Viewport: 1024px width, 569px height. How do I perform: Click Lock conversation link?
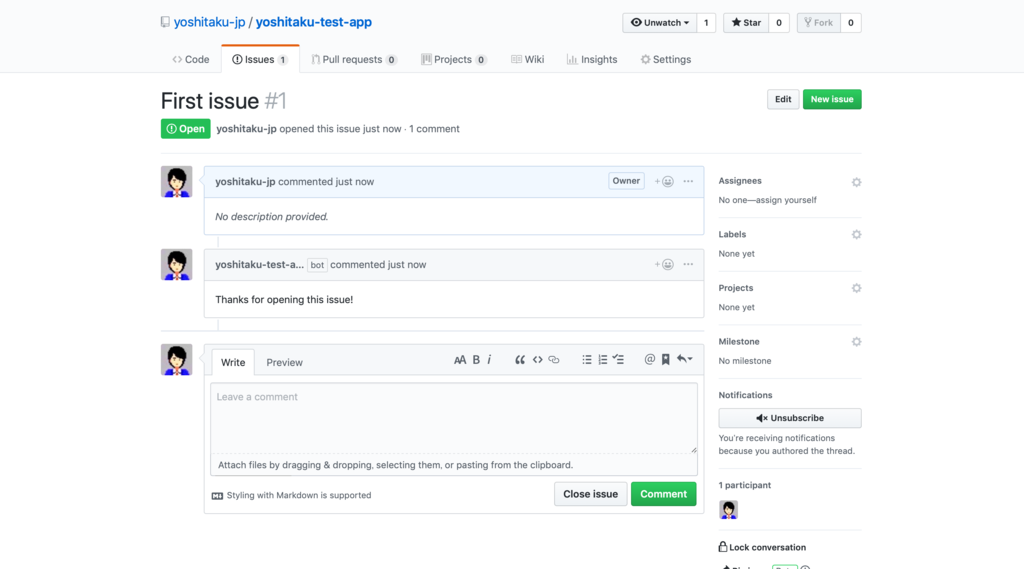(762, 547)
